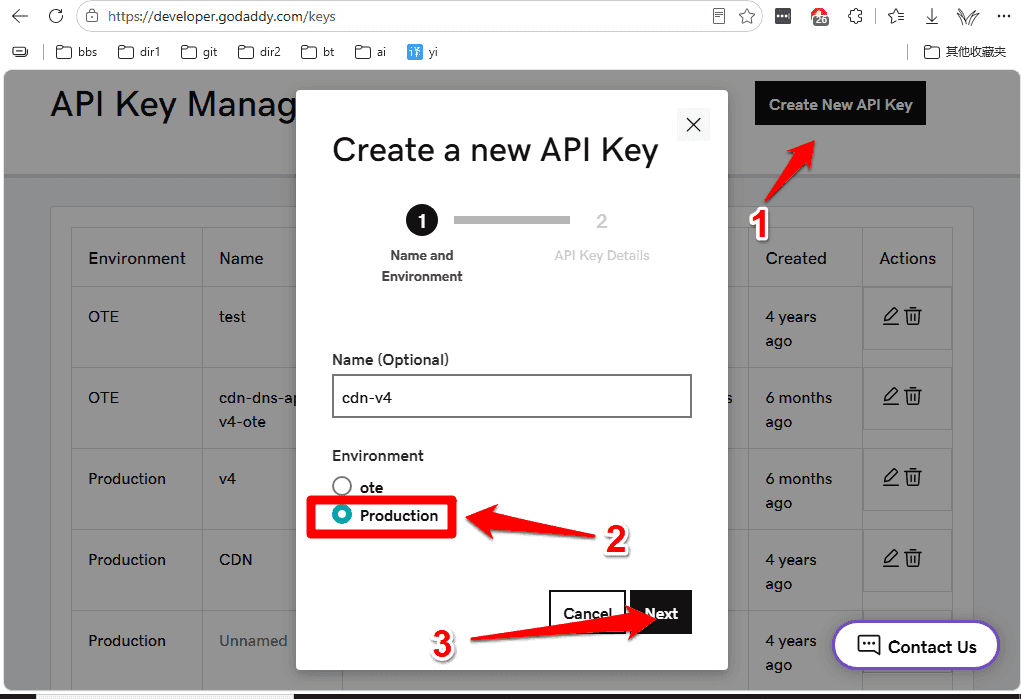Reload the page with refresh icon
Screen dimensions: 1021x699
pyautogui.click(x=56, y=16)
